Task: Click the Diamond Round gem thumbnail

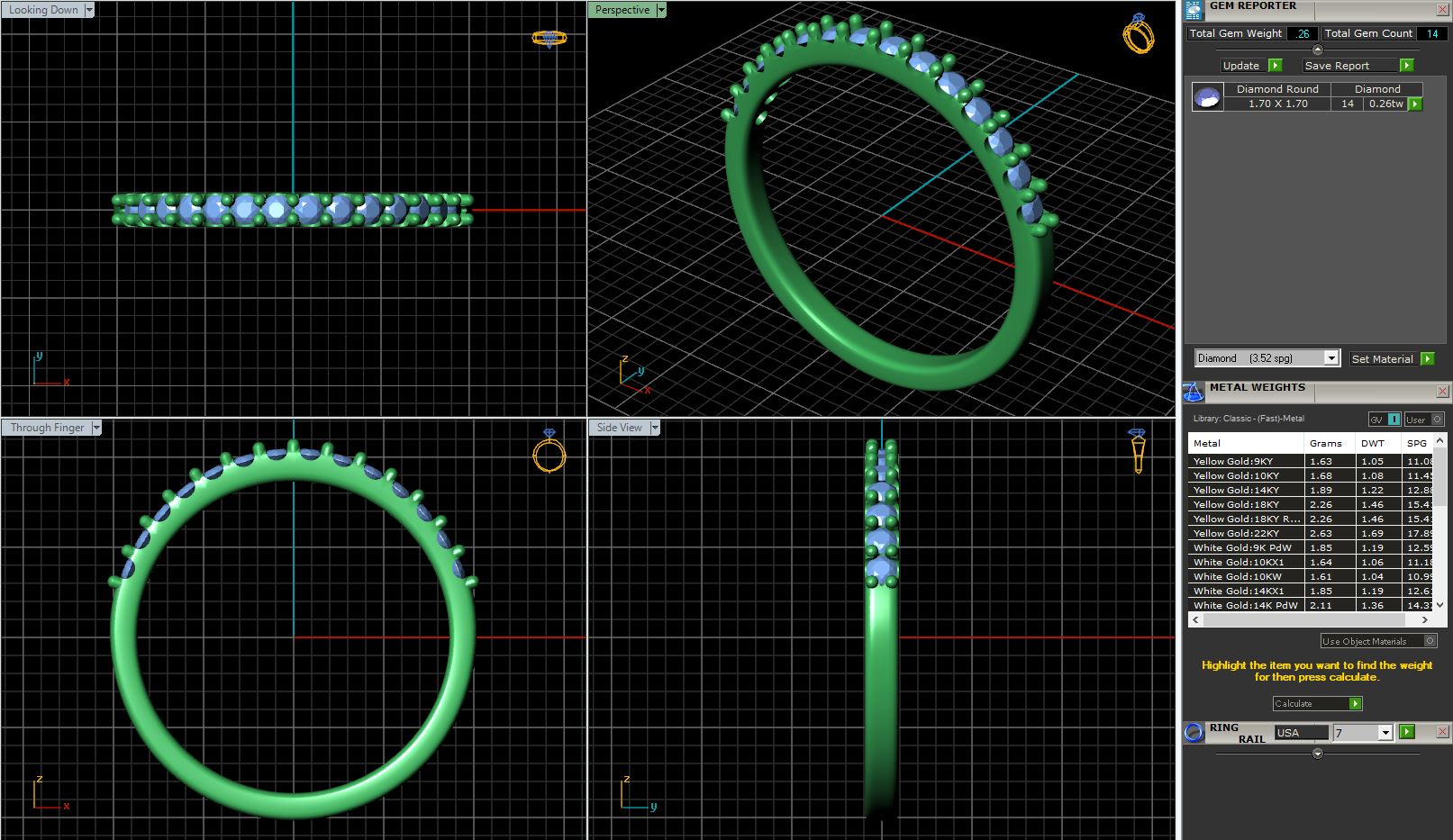Action: click(x=1207, y=96)
